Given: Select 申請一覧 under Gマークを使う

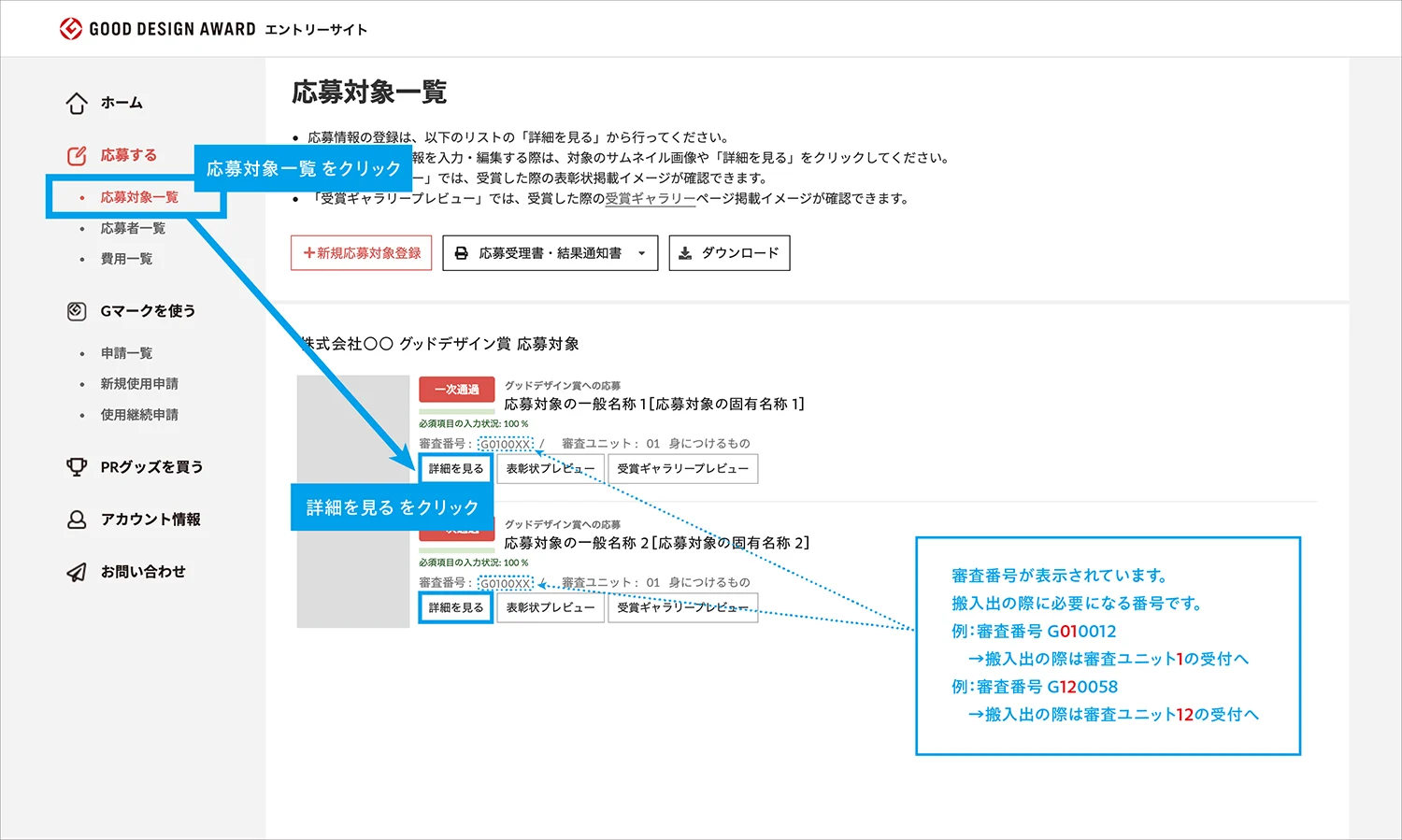Looking at the screenshot, I should tap(125, 352).
